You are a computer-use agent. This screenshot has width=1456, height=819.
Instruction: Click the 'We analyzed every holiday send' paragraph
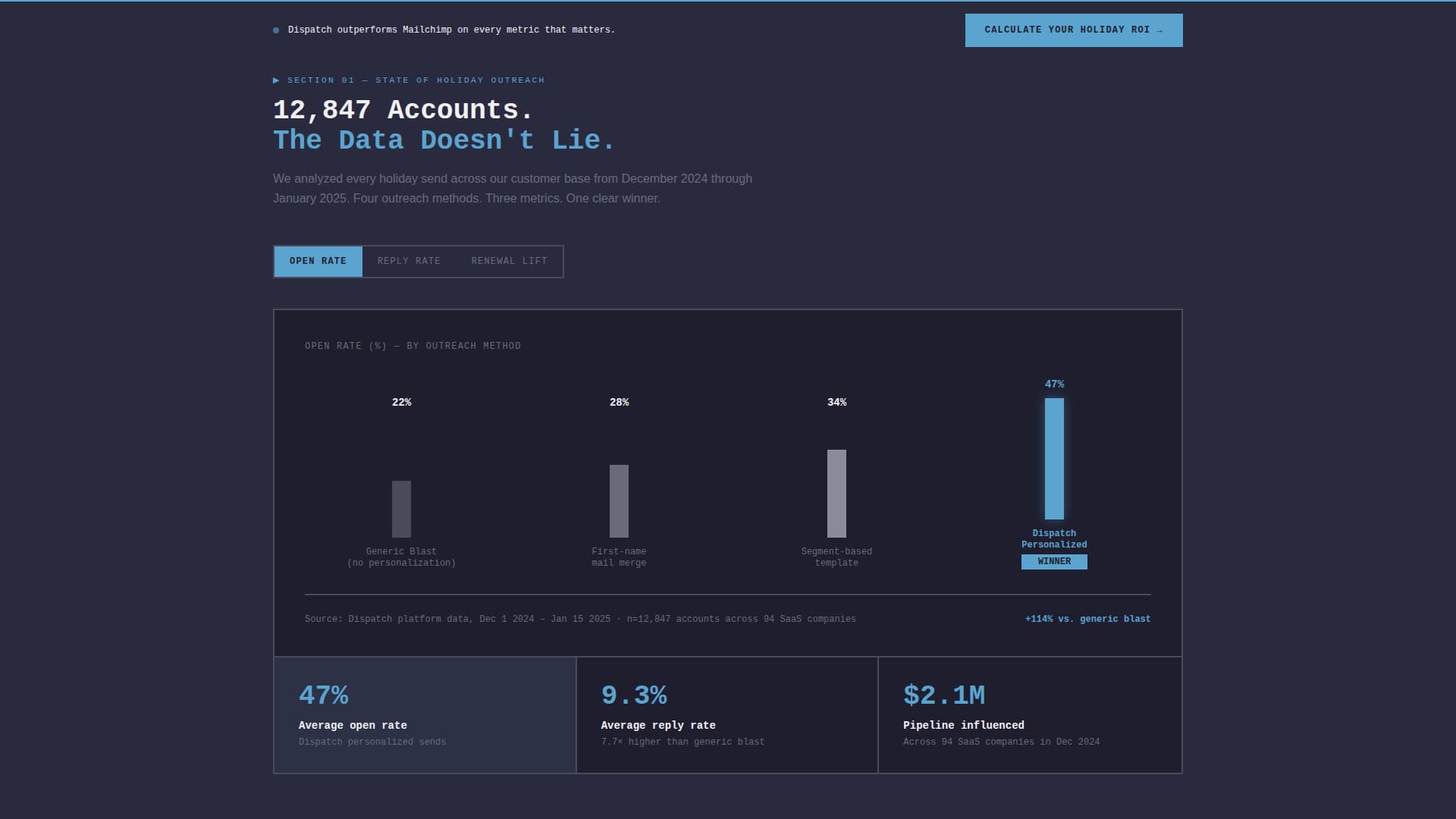pos(513,189)
